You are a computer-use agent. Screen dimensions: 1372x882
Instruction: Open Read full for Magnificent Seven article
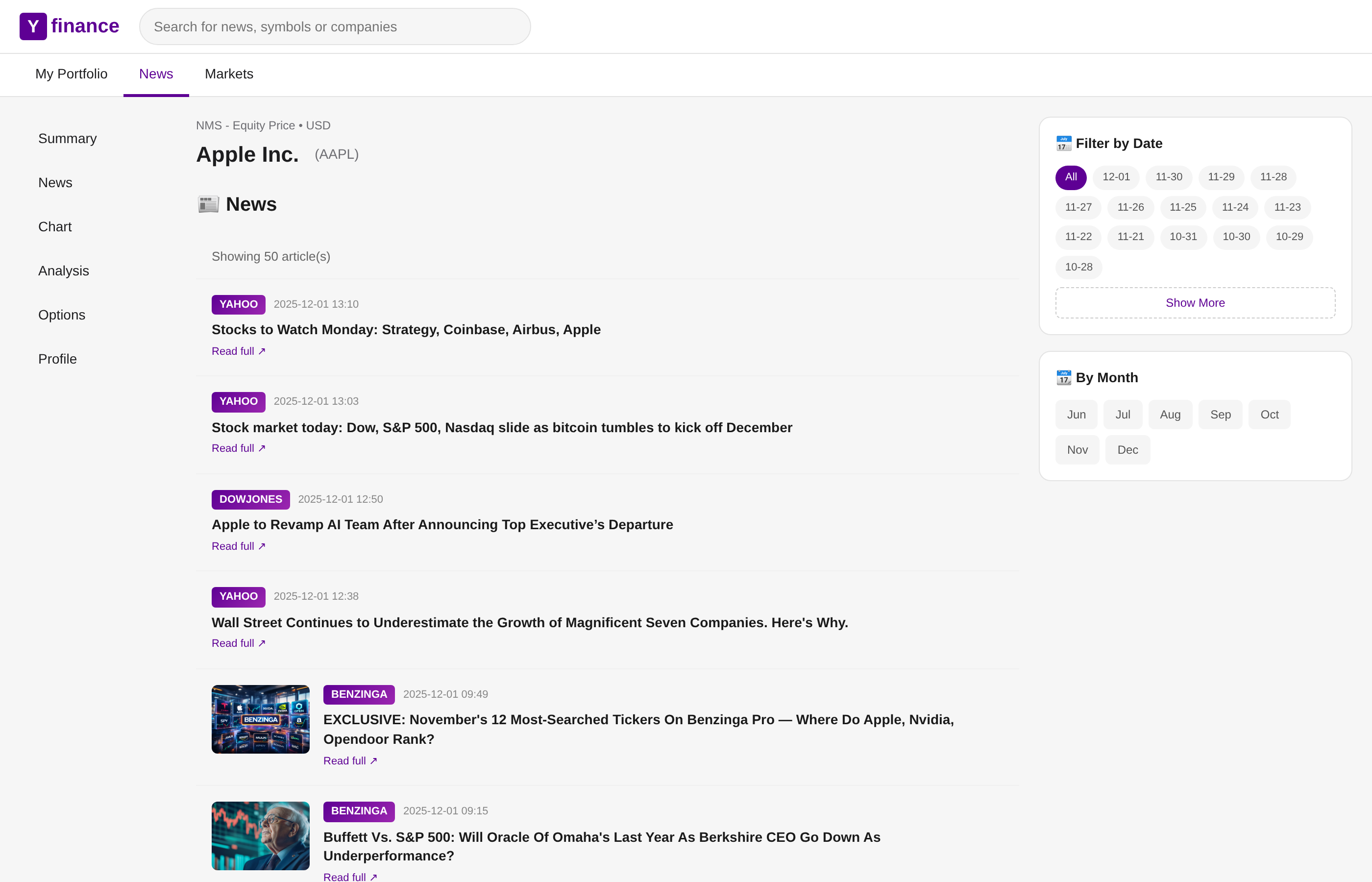[x=239, y=643]
